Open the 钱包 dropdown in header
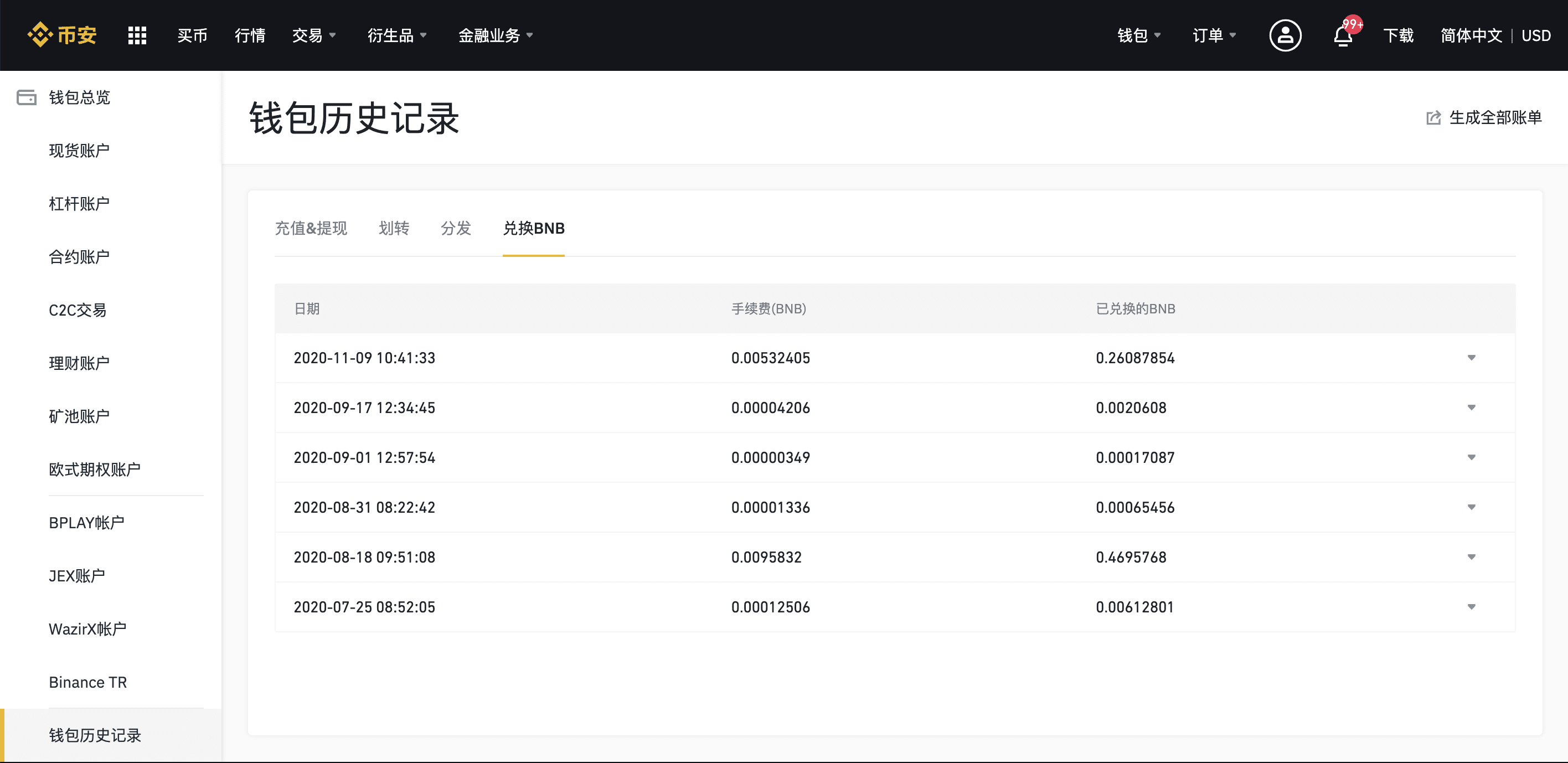This screenshot has height=763, width=1568. 1139,35
